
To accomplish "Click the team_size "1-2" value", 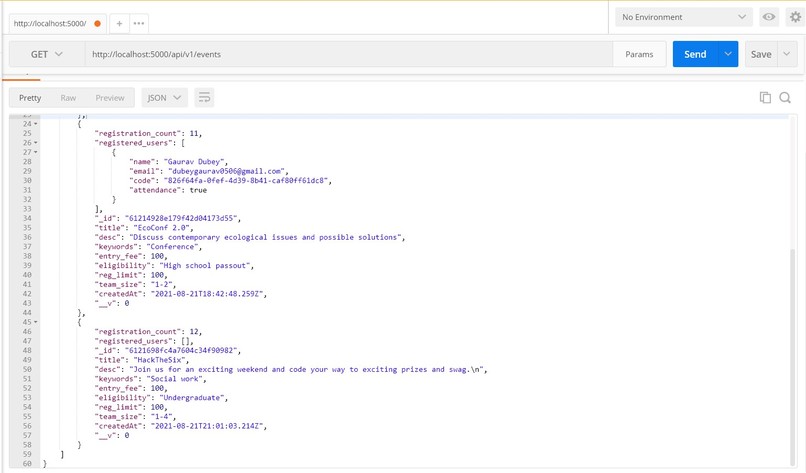I will click(x=163, y=284).
